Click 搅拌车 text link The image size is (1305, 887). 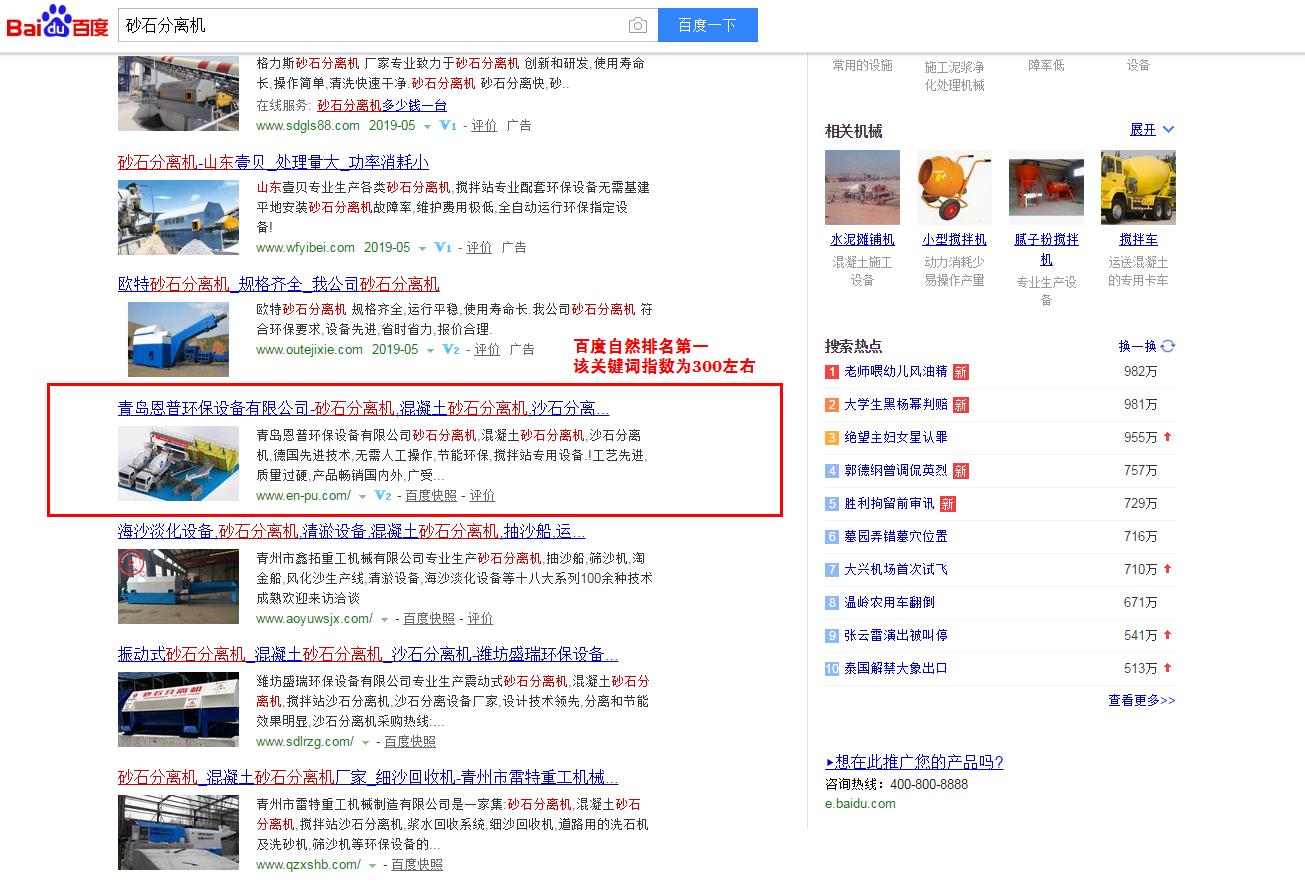1138,240
